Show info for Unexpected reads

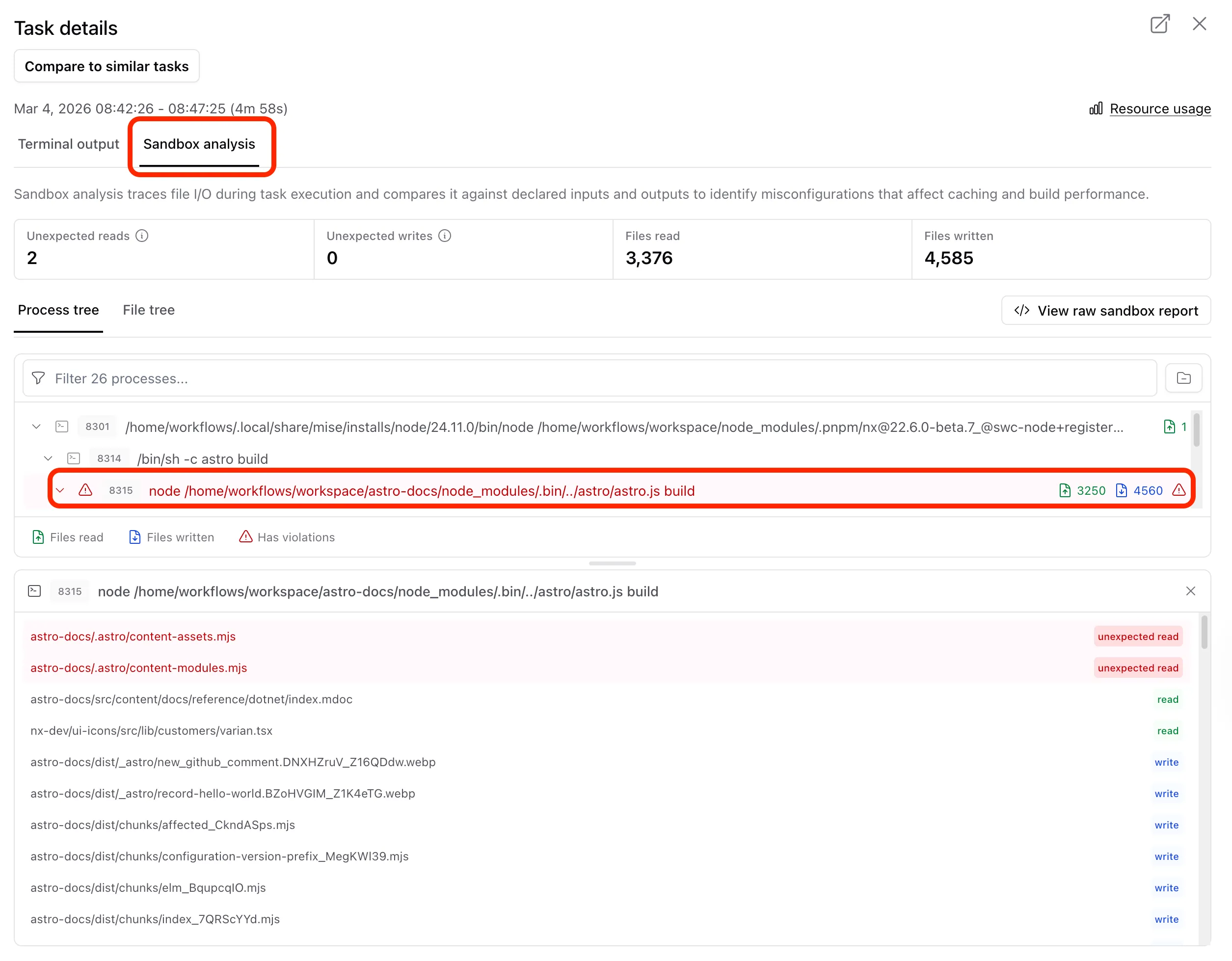click(x=142, y=236)
